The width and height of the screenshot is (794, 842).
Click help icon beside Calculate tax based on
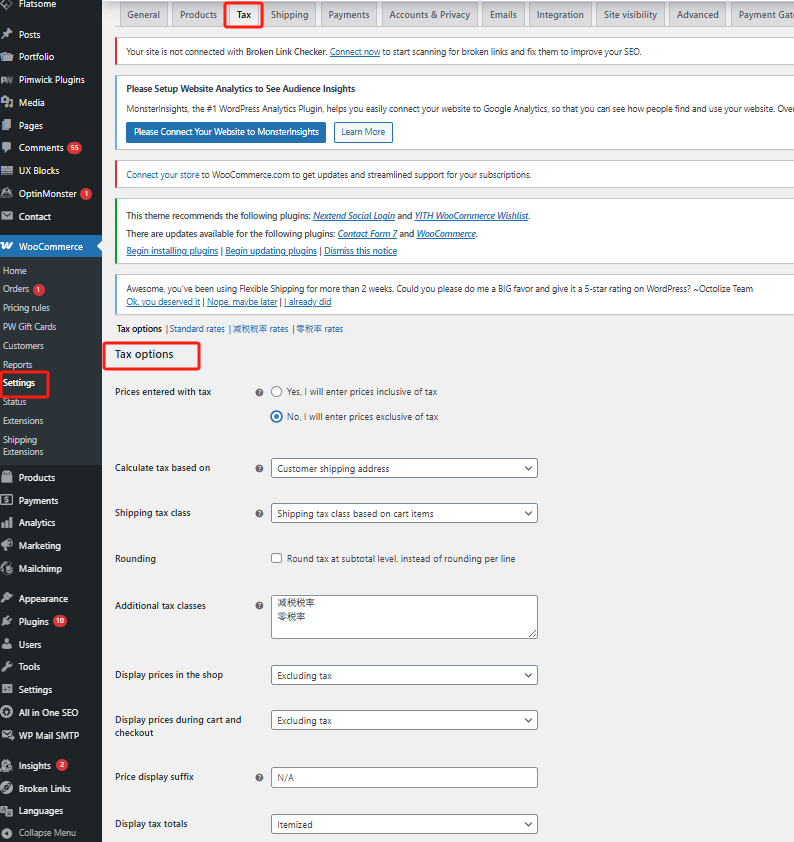click(x=259, y=468)
